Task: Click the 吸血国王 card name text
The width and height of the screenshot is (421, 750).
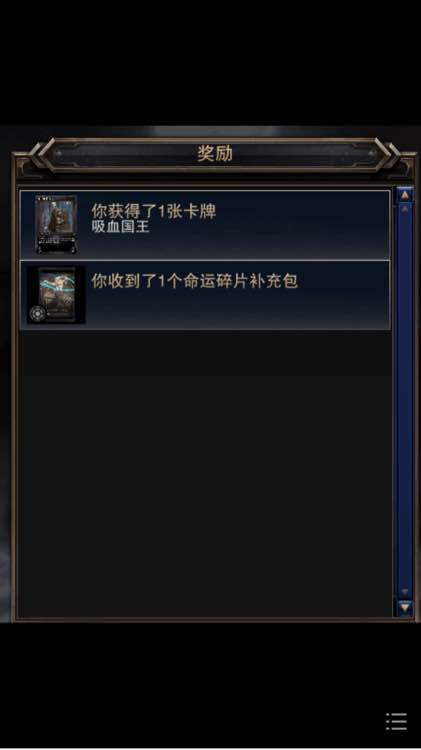Action: 121,227
